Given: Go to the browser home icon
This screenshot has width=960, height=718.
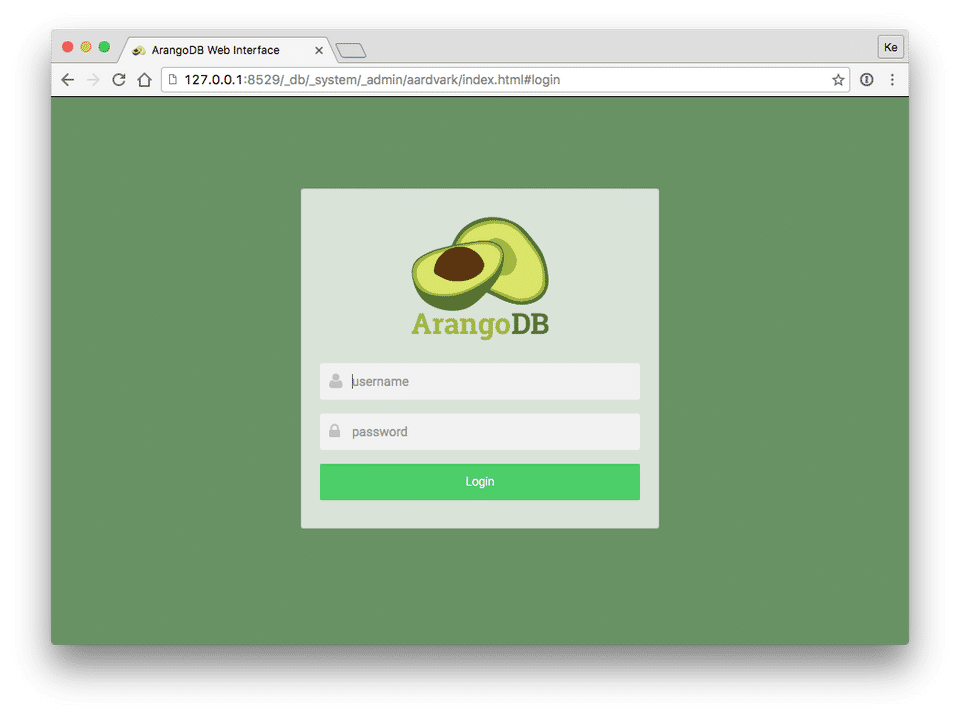Looking at the screenshot, I should pyautogui.click(x=144, y=80).
